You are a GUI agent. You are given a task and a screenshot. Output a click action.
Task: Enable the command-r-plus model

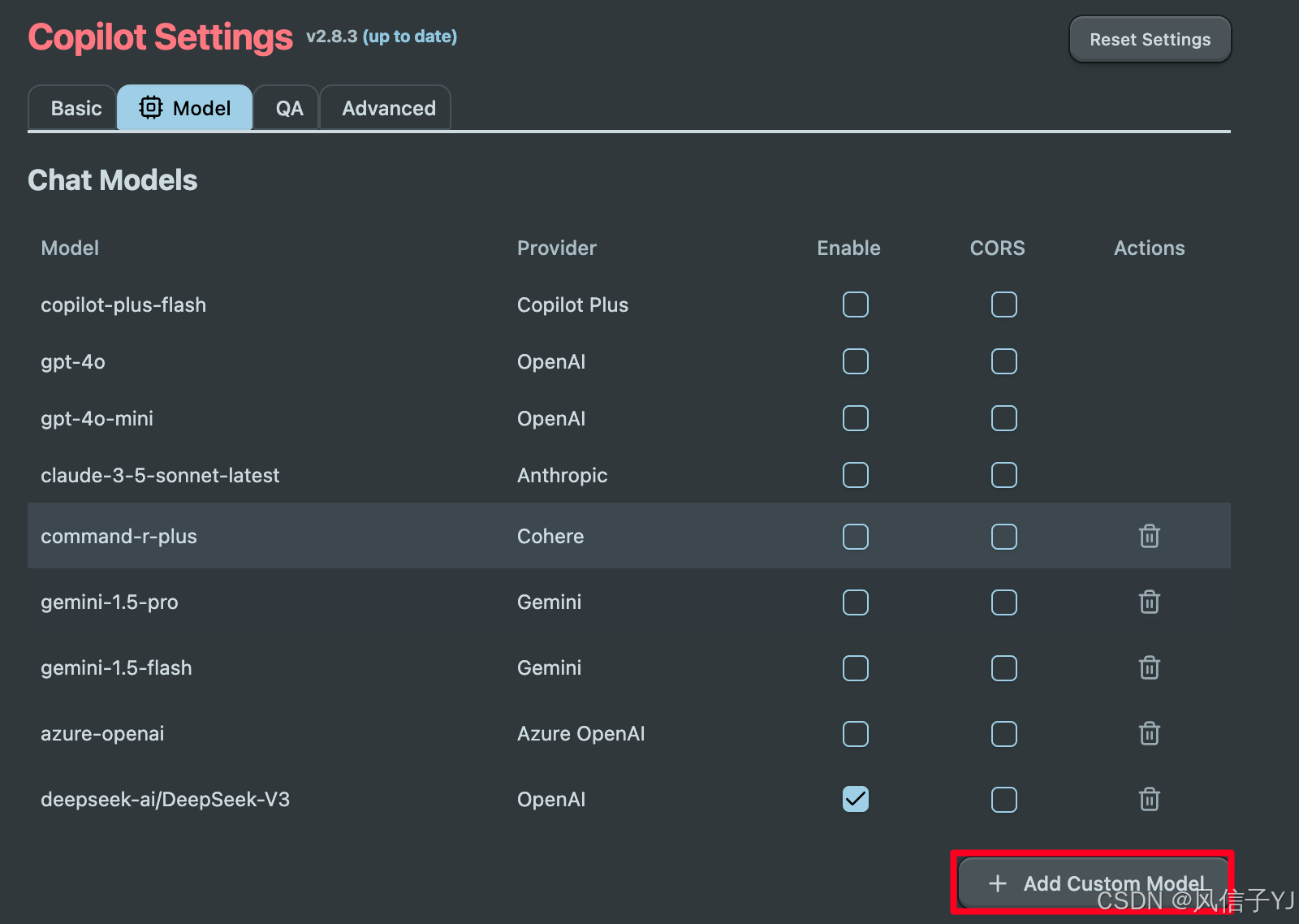point(856,537)
